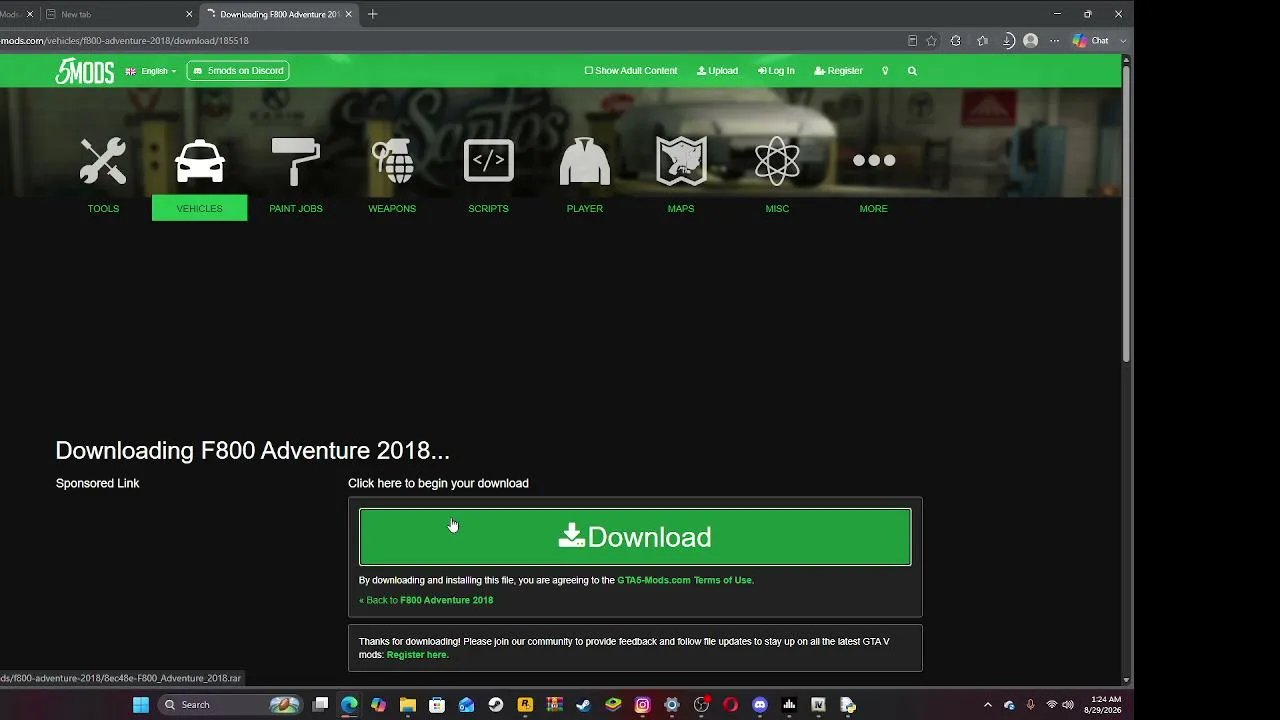The height and width of the screenshot is (720, 1280).
Task: Click the site search magnifier icon
Action: pyautogui.click(x=912, y=71)
